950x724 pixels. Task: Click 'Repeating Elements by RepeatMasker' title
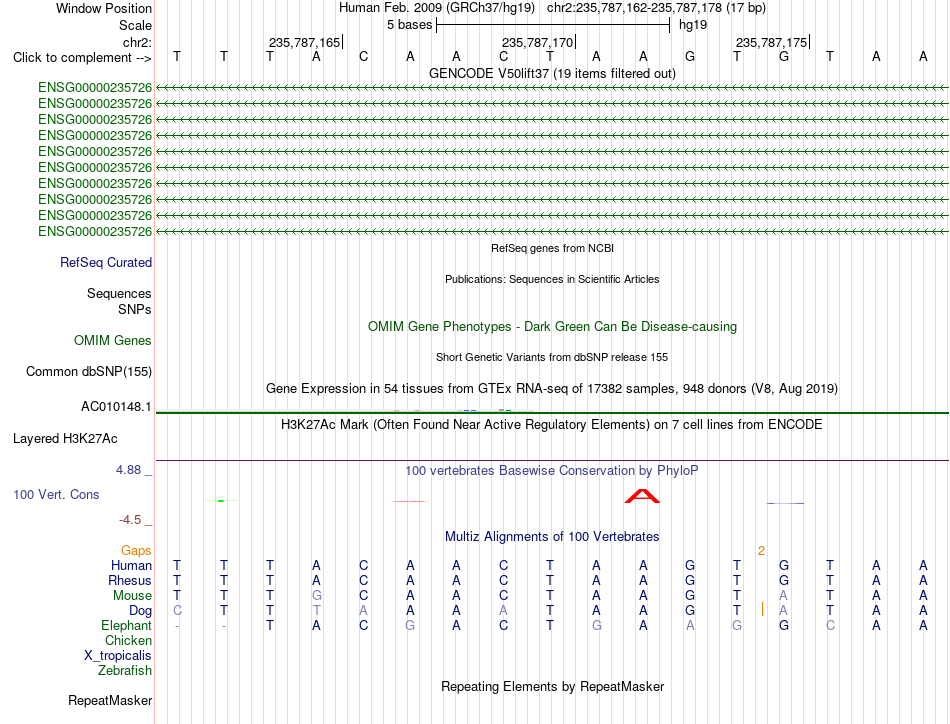(552, 686)
